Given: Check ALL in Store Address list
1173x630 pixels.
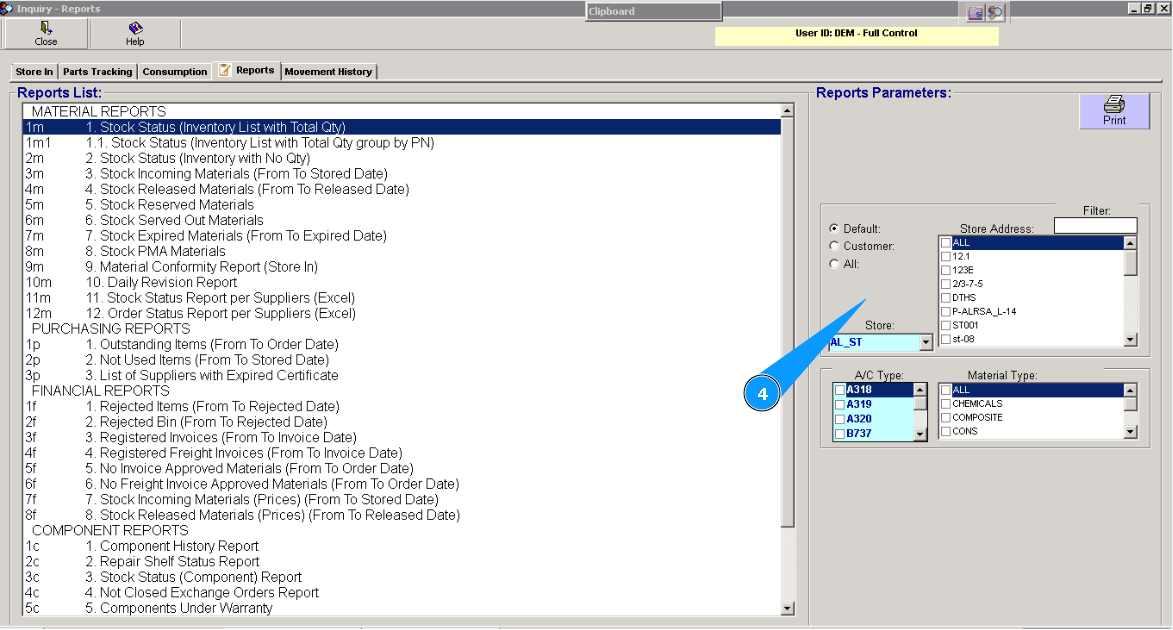Looking at the screenshot, I should tap(946, 243).
